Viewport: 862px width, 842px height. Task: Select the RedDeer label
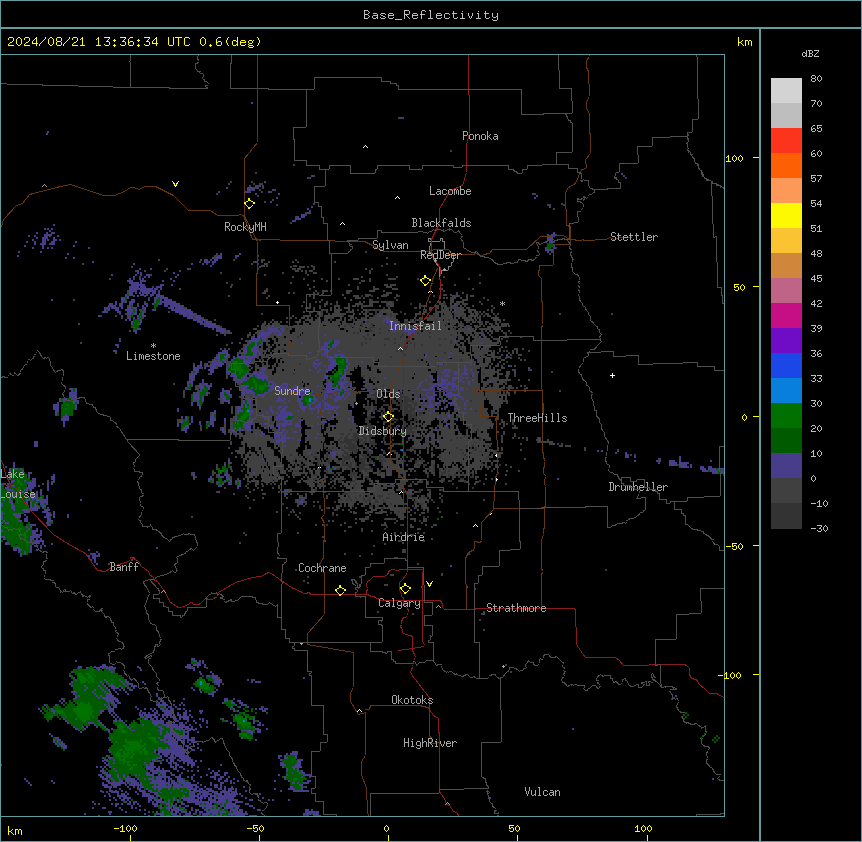(x=441, y=255)
